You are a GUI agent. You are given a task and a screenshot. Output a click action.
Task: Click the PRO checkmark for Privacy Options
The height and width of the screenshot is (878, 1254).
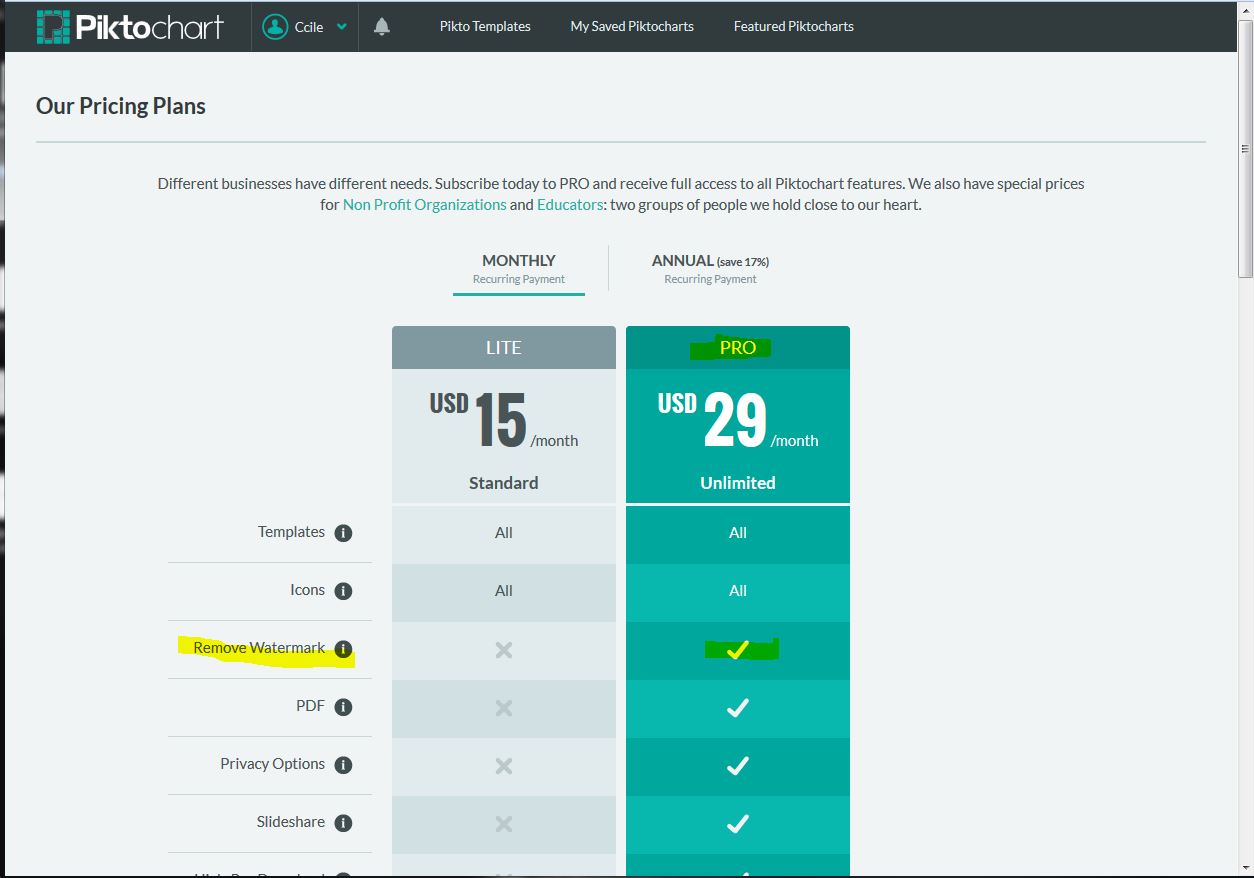738,766
